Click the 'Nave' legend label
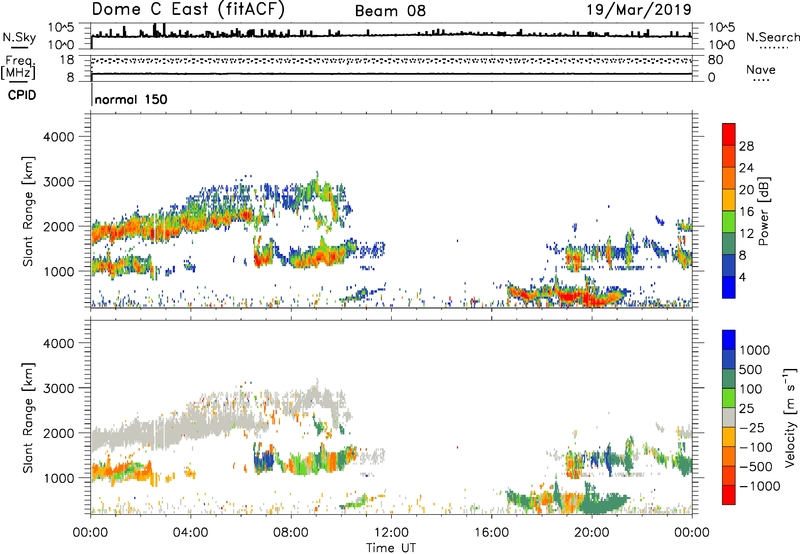Screen dimensions: 800x554 761,69
